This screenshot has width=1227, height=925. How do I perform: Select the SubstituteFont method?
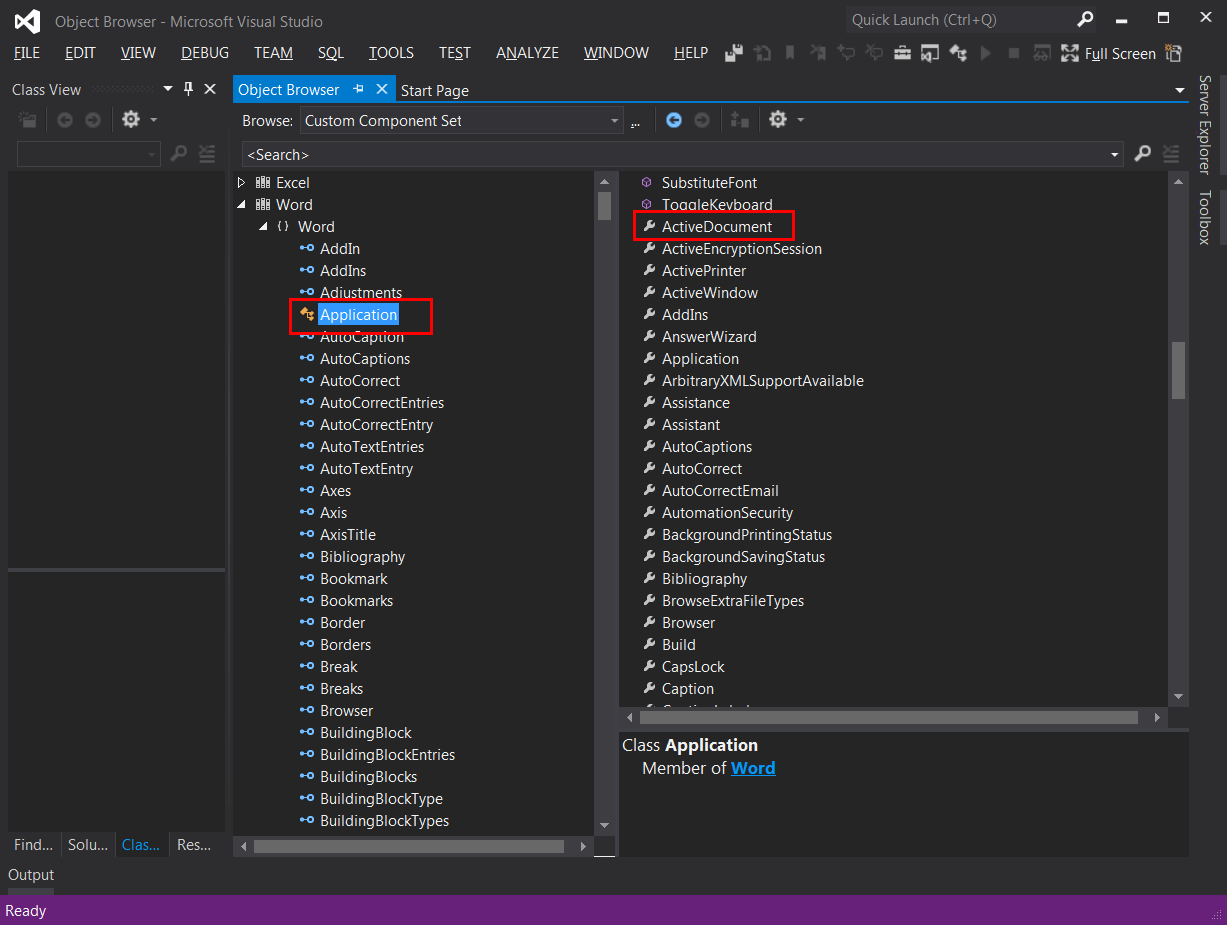coord(709,183)
